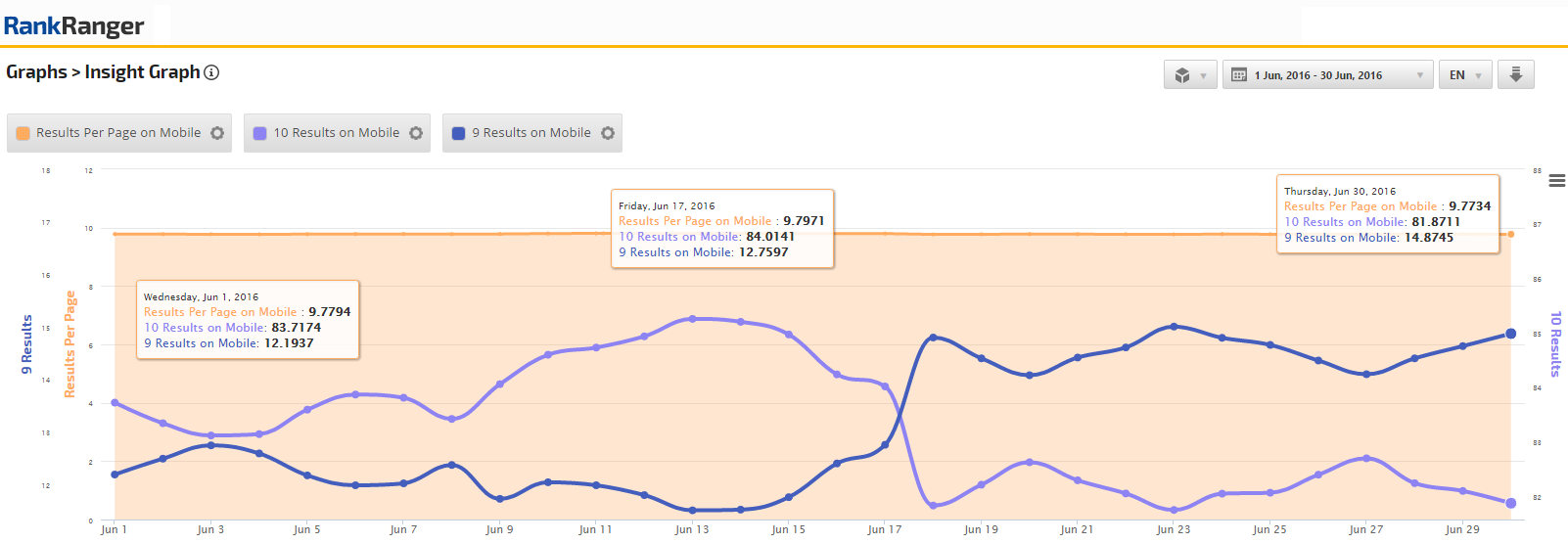Click the Jun 29 x-axis label
The image size is (1568, 543).
(x=1462, y=529)
